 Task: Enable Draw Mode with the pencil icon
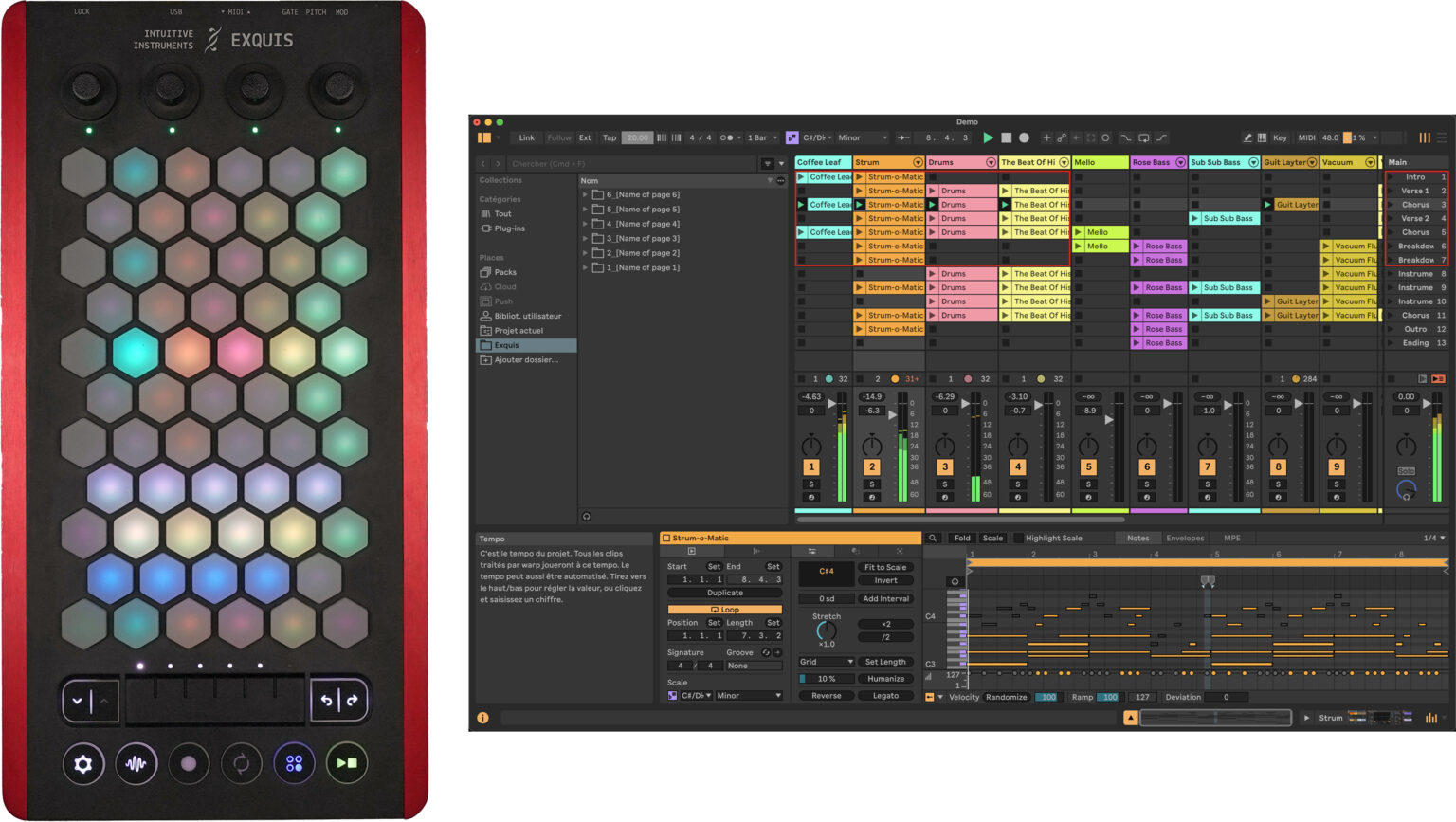(x=1247, y=137)
